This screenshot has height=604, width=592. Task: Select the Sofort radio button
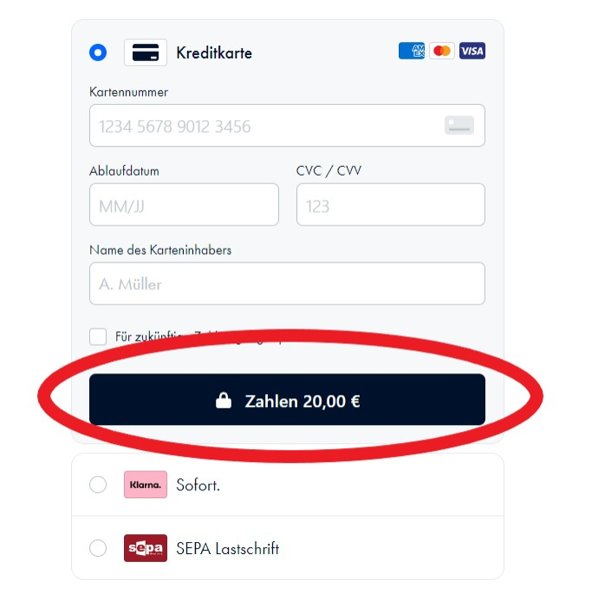pyautogui.click(x=98, y=485)
